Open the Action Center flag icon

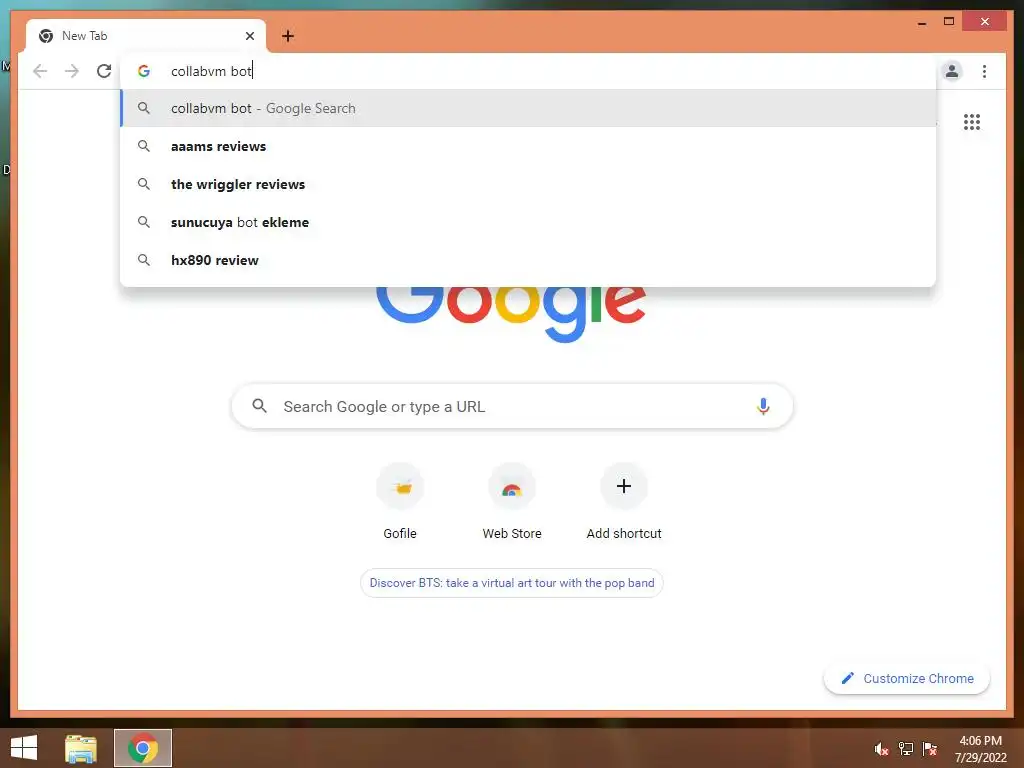[x=930, y=749]
